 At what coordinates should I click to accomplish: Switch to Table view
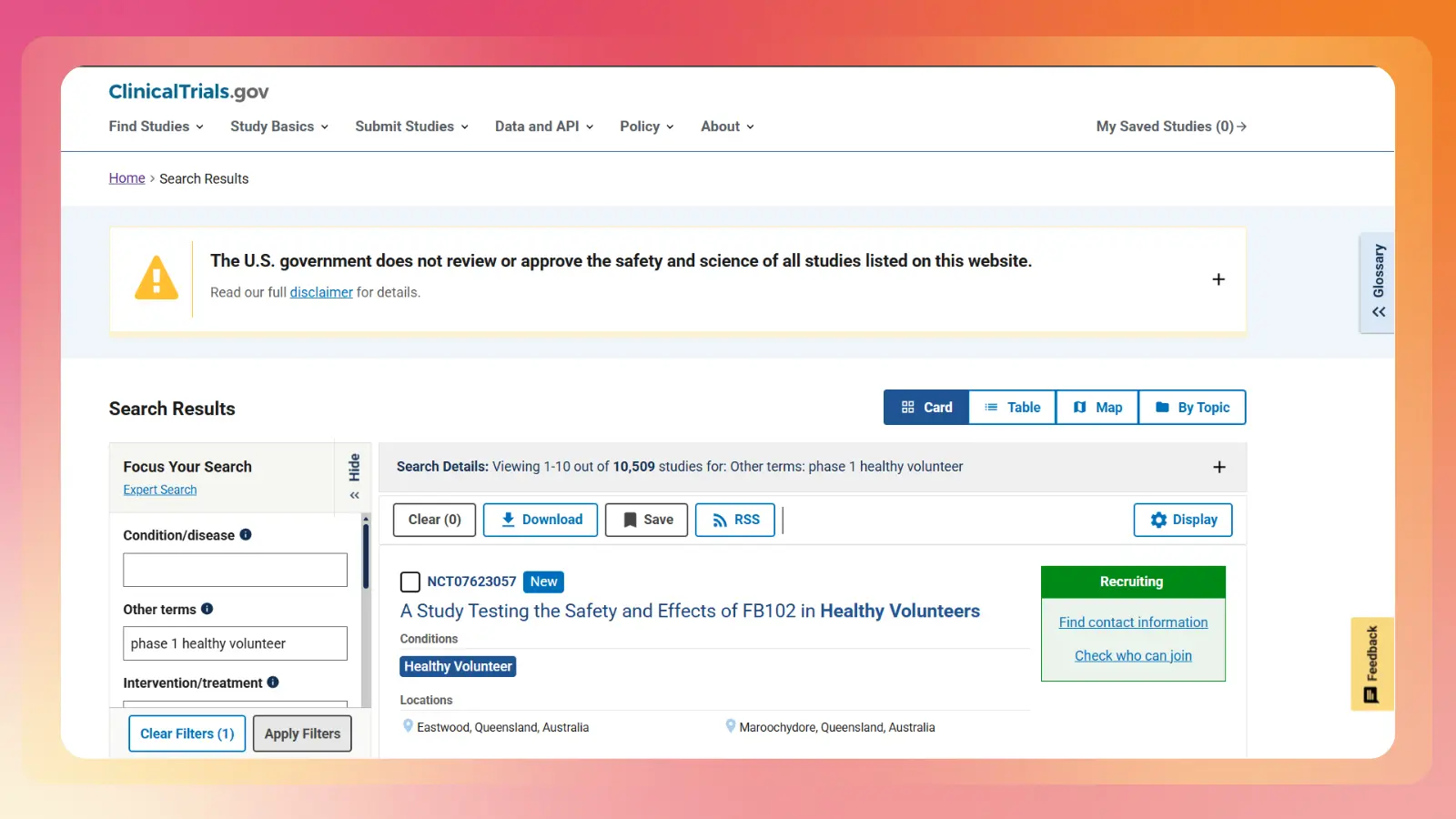pyautogui.click(x=1012, y=408)
